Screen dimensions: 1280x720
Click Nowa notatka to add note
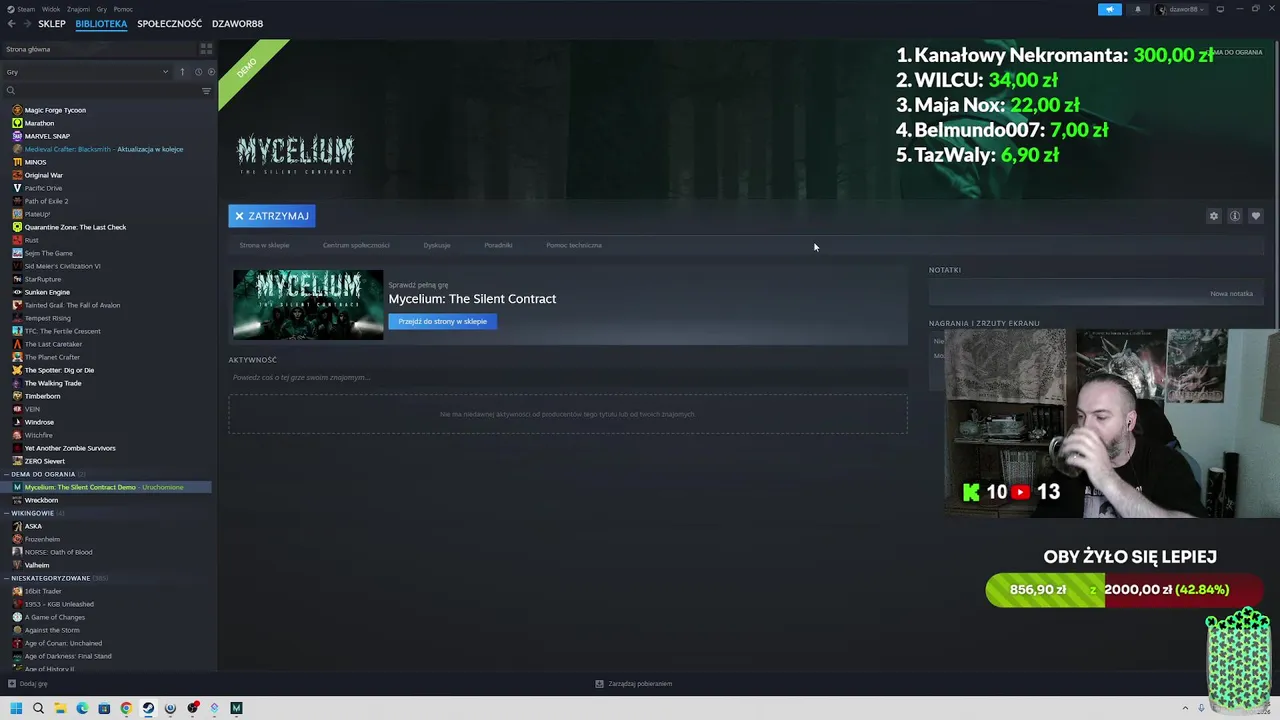[x=1231, y=294]
